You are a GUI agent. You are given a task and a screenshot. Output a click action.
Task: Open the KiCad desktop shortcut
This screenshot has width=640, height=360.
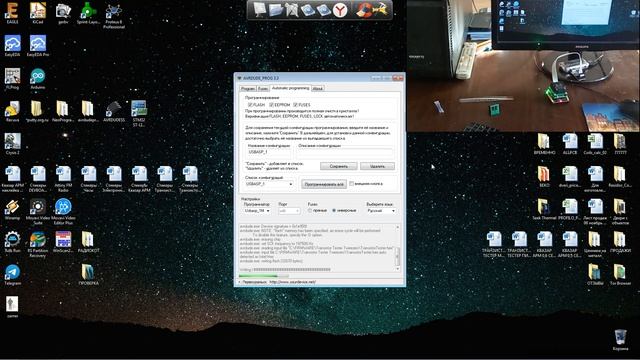click(x=38, y=13)
